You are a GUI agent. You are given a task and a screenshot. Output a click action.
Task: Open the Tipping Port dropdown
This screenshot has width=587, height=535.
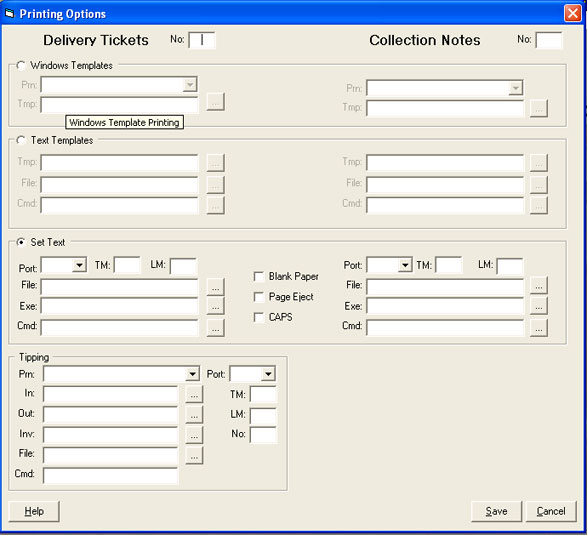(x=268, y=374)
